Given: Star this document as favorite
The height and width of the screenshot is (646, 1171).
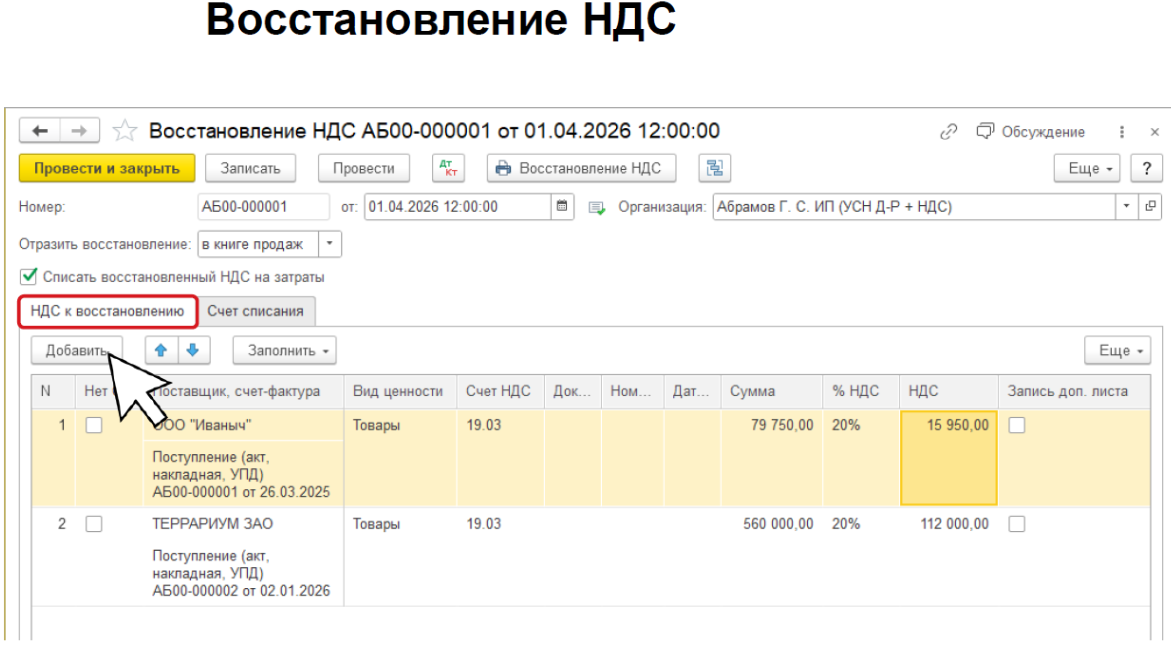Looking at the screenshot, I should tap(124, 132).
